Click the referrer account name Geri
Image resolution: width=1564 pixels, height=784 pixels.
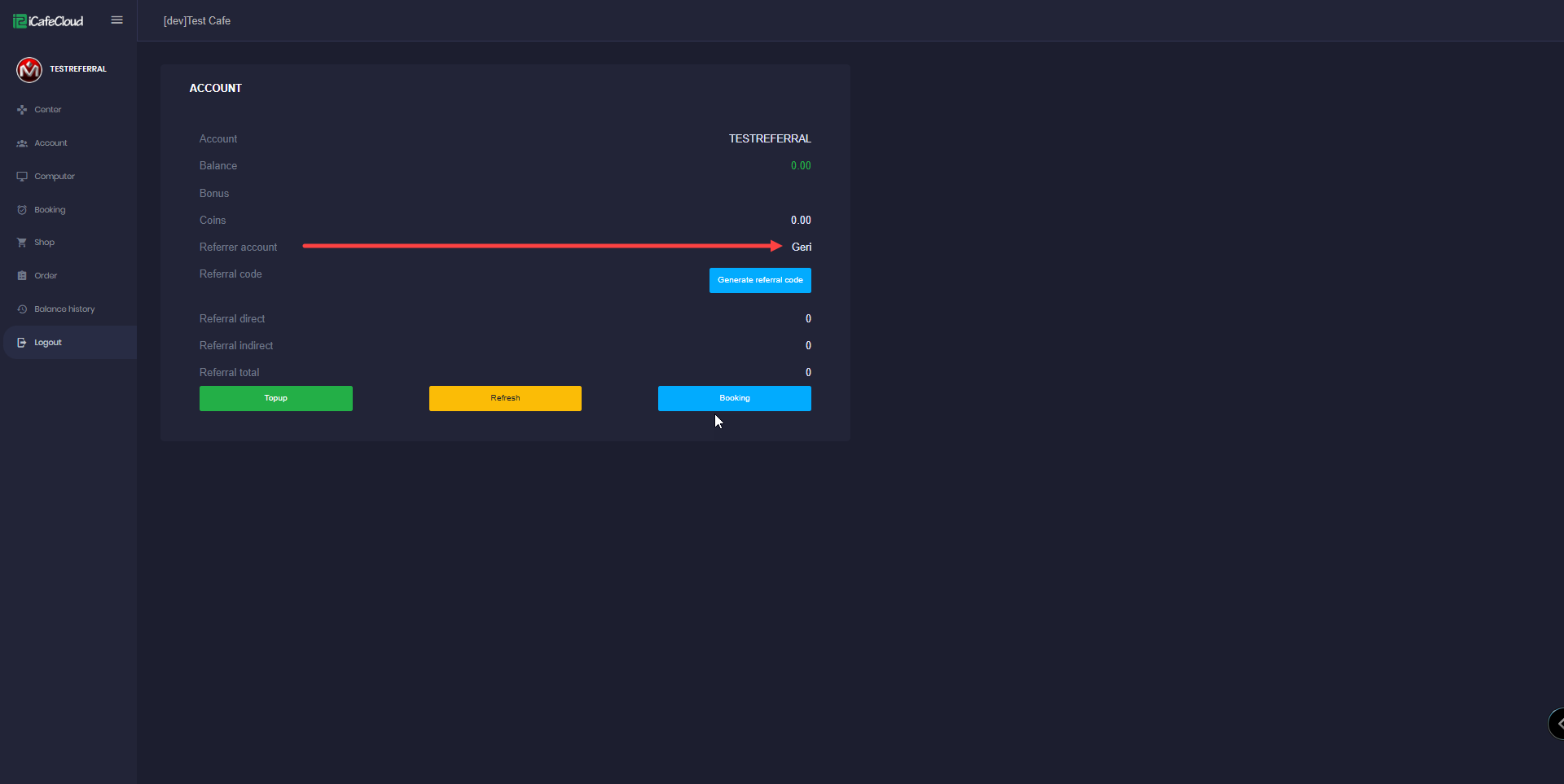point(802,247)
